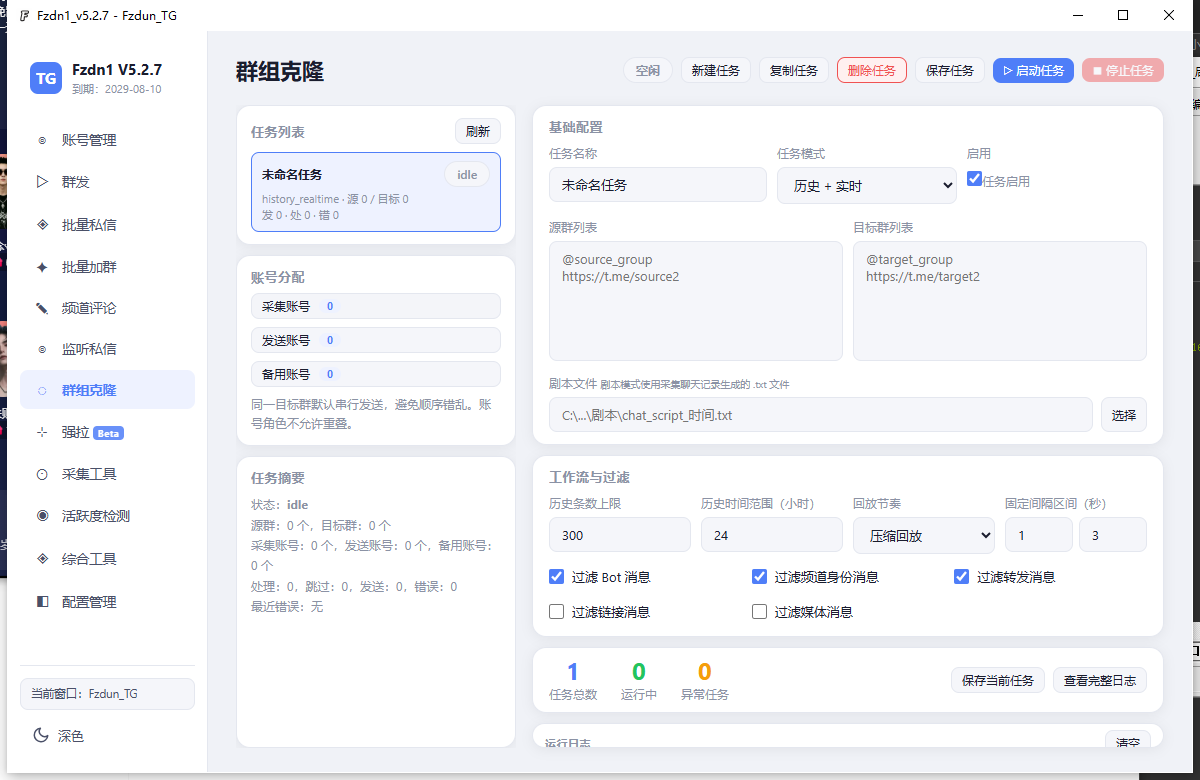Click the 采集账号 allocation row
Screen dimensions: 1200x780
(376, 306)
